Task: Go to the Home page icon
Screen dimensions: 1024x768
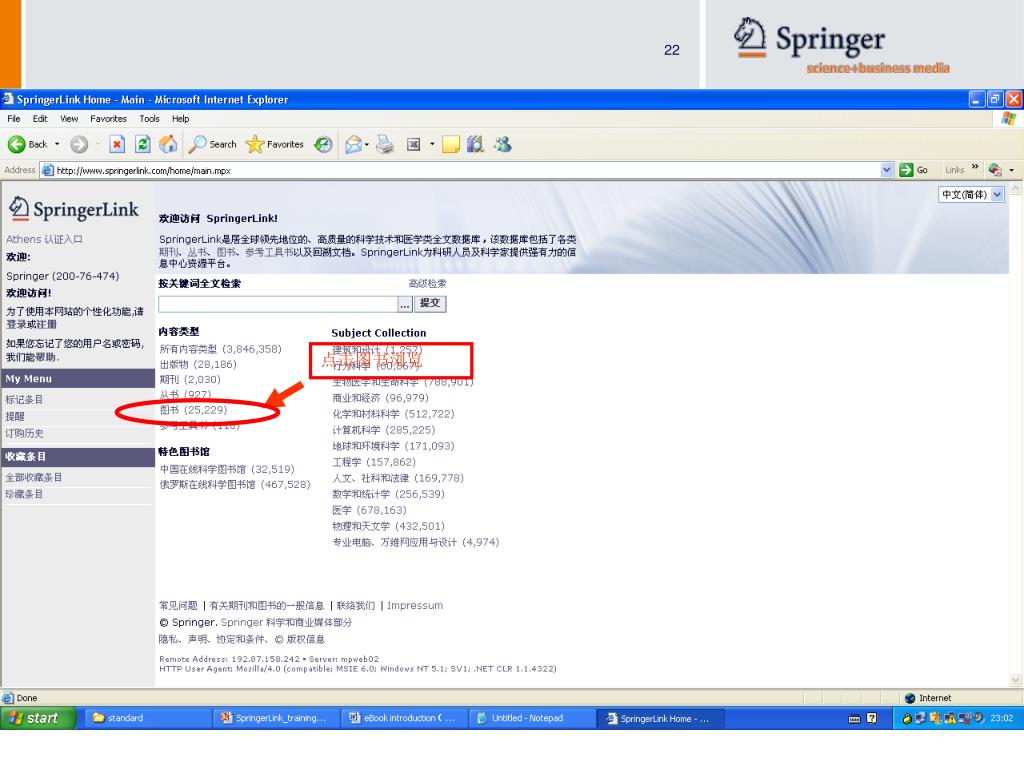Action: point(168,144)
